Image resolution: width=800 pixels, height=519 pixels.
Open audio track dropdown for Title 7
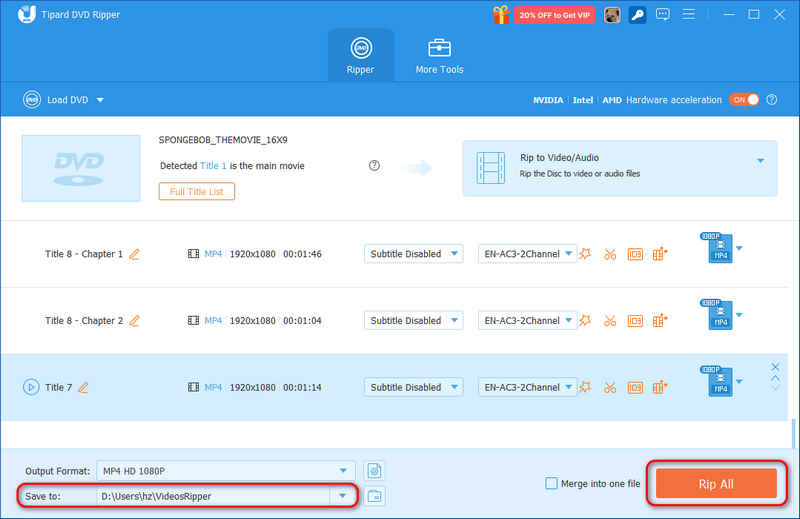527,388
